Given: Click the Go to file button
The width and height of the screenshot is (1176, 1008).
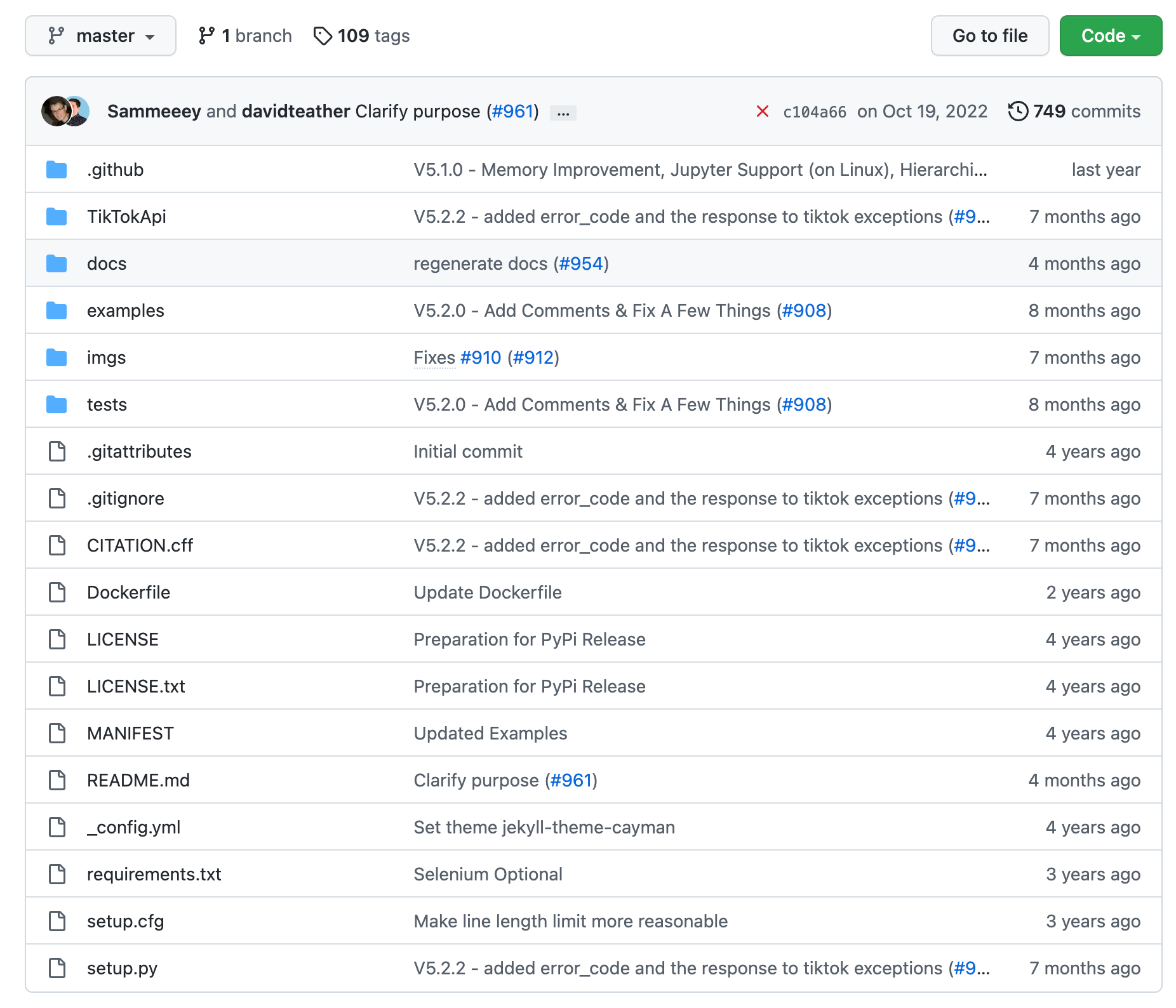Looking at the screenshot, I should (990, 36).
